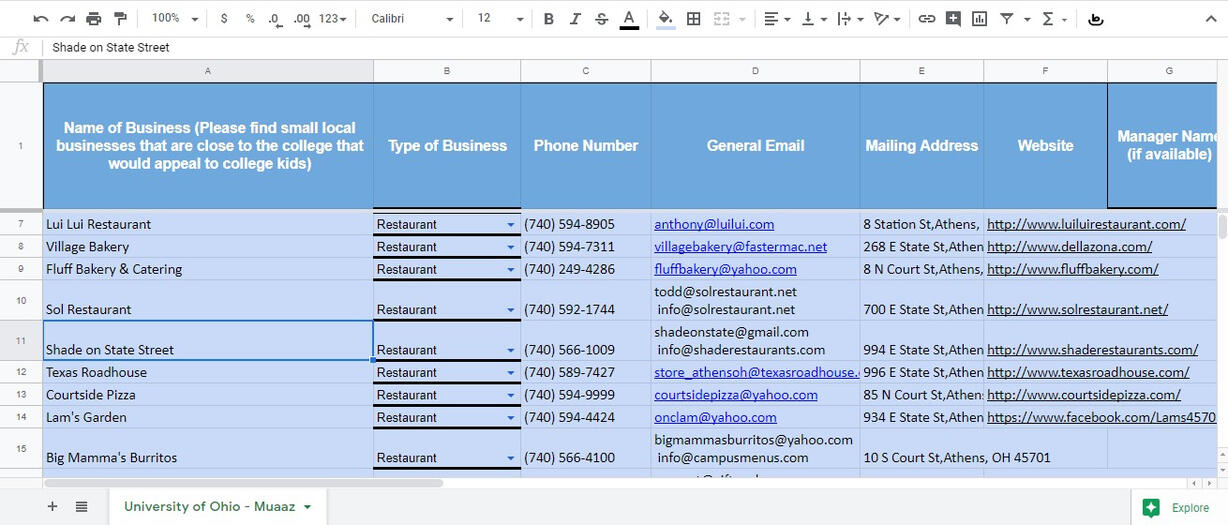Open the Calibri font dropdown
Image resolution: width=1228 pixels, height=525 pixels.
click(412, 18)
